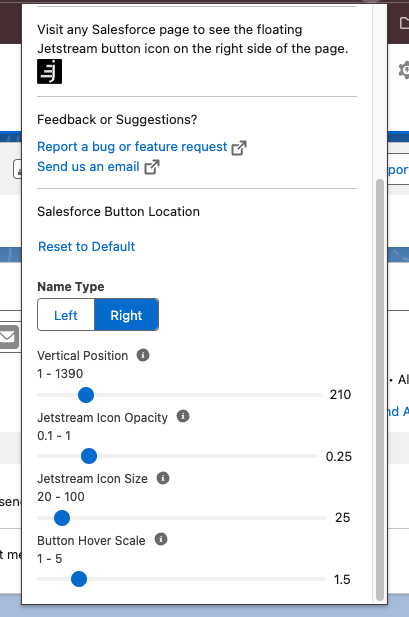Viewport: 409px width, 617px height.
Task: Open the Salesforce setup gear icon behind the popup
Action: pyautogui.click(x=404, y=71)
